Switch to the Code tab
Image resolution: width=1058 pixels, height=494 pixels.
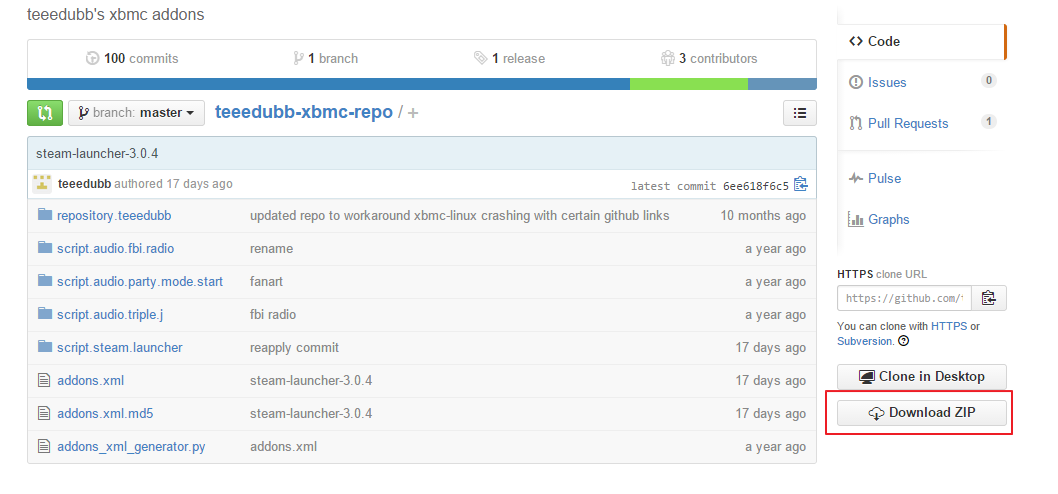(x=921, y=41)
